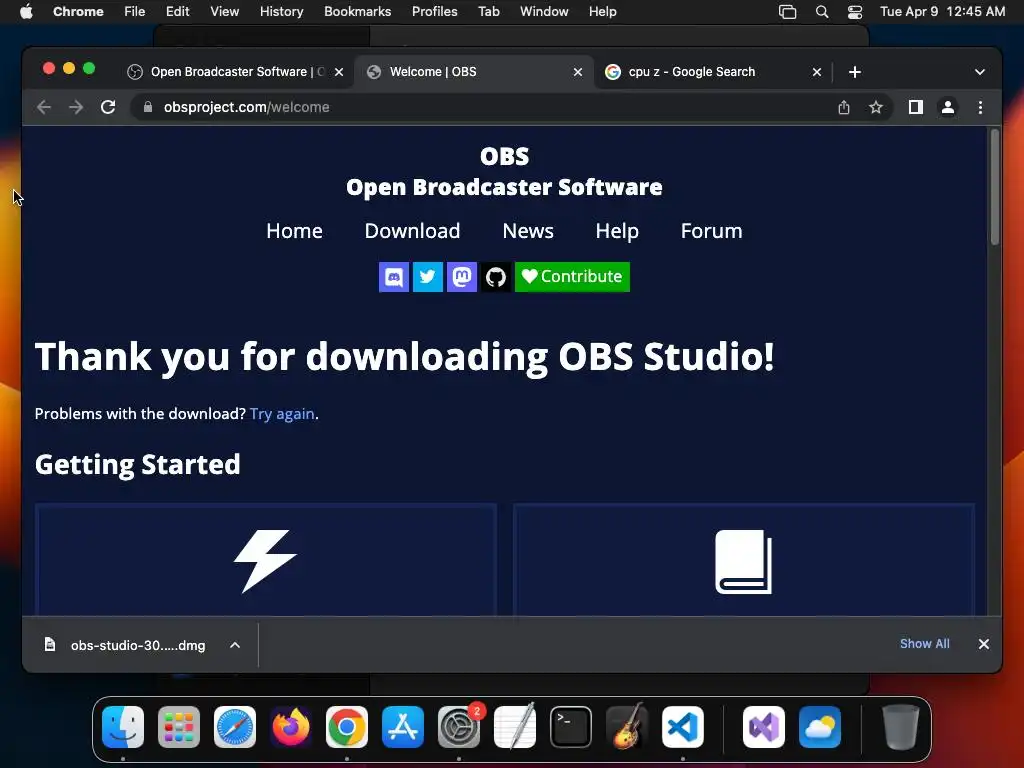This screenshot has width=1024, height=768.
Task: Click Show All downloads
Action: point(925,644)
